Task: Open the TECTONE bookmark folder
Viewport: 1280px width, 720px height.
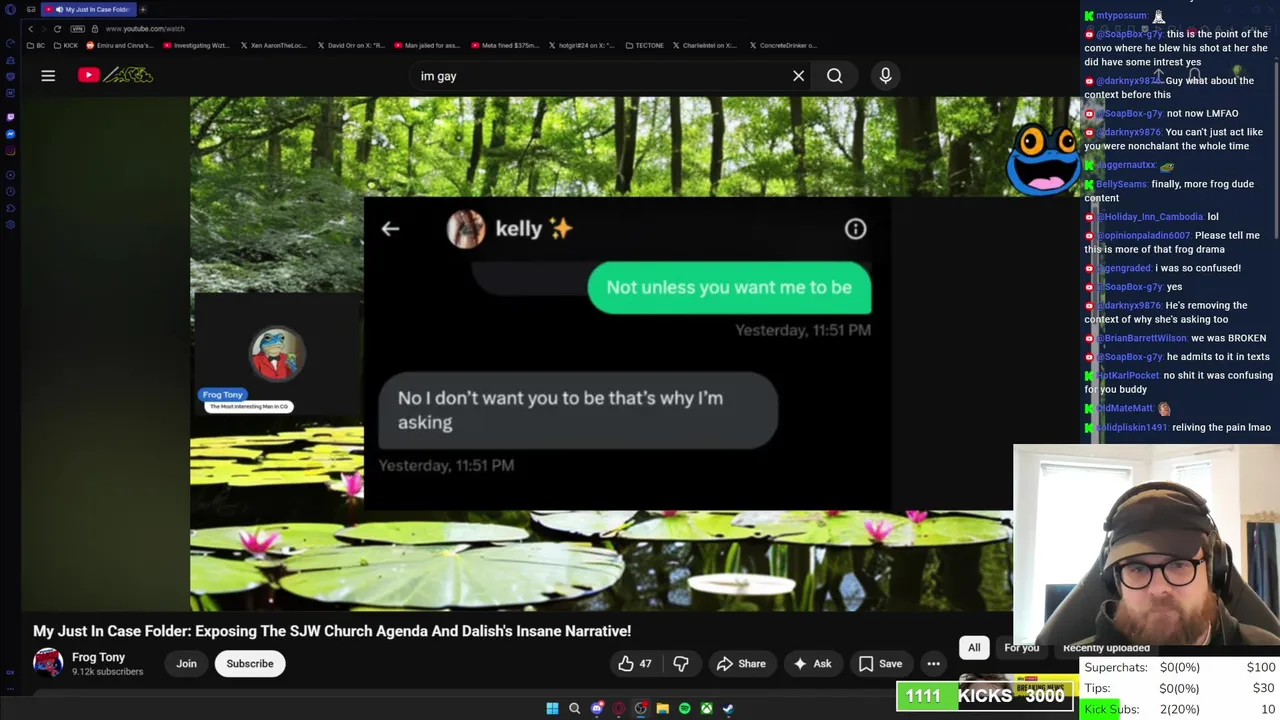Action: point(644,45)
